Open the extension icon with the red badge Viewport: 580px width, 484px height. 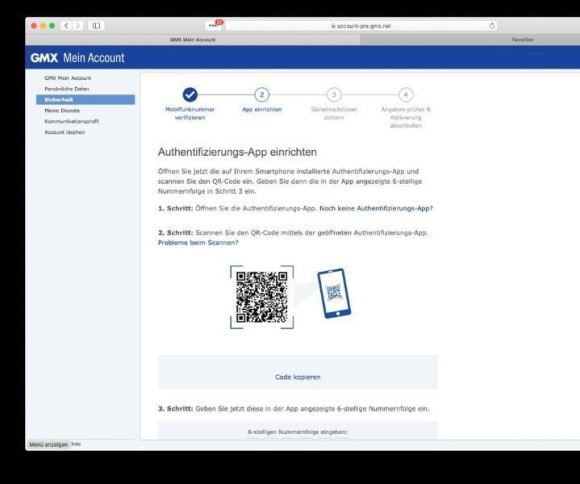[214, 25]
